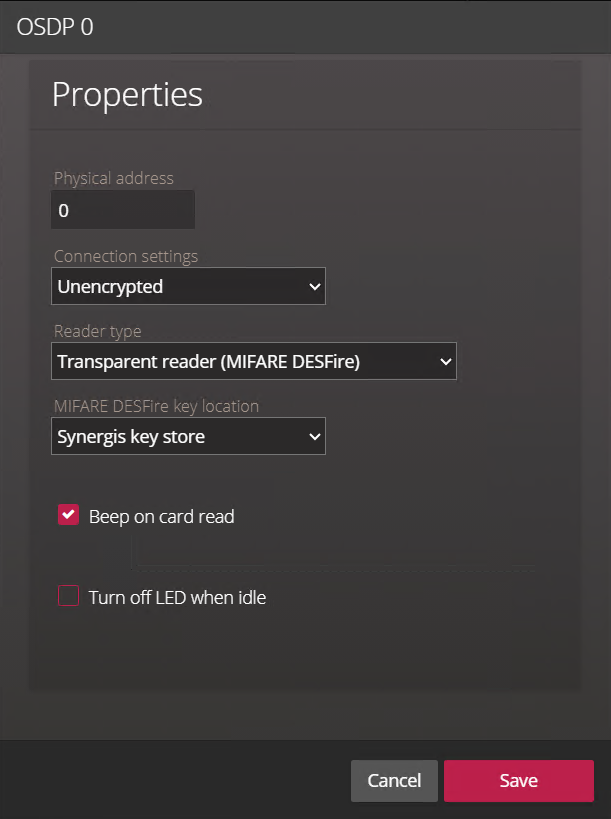Open the Reader type dropdown

pos(253,362)
